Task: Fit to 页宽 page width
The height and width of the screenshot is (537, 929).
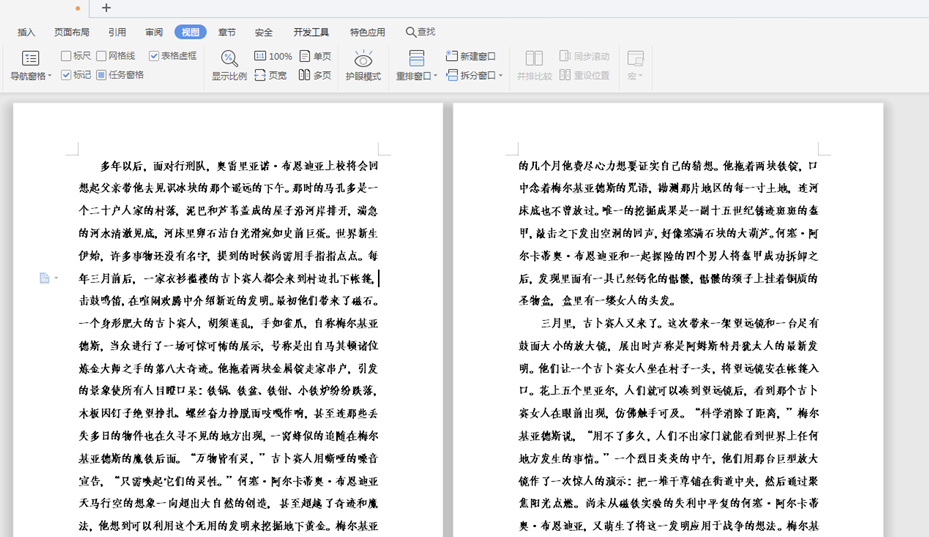Action: coord(271,75)
